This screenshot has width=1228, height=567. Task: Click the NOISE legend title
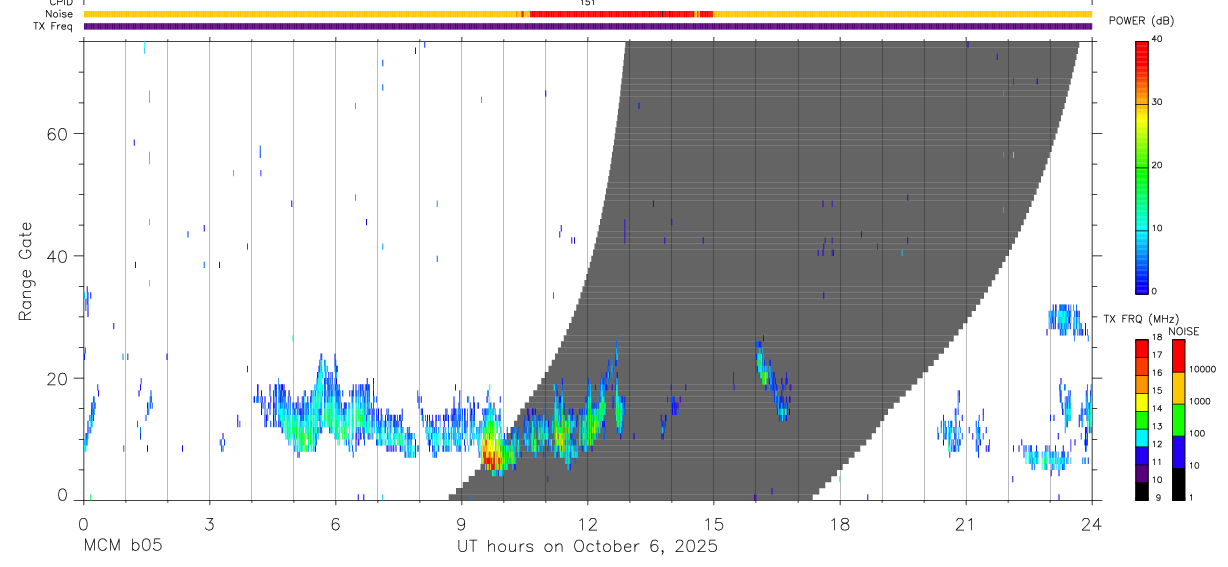(x=1184, y=331)
